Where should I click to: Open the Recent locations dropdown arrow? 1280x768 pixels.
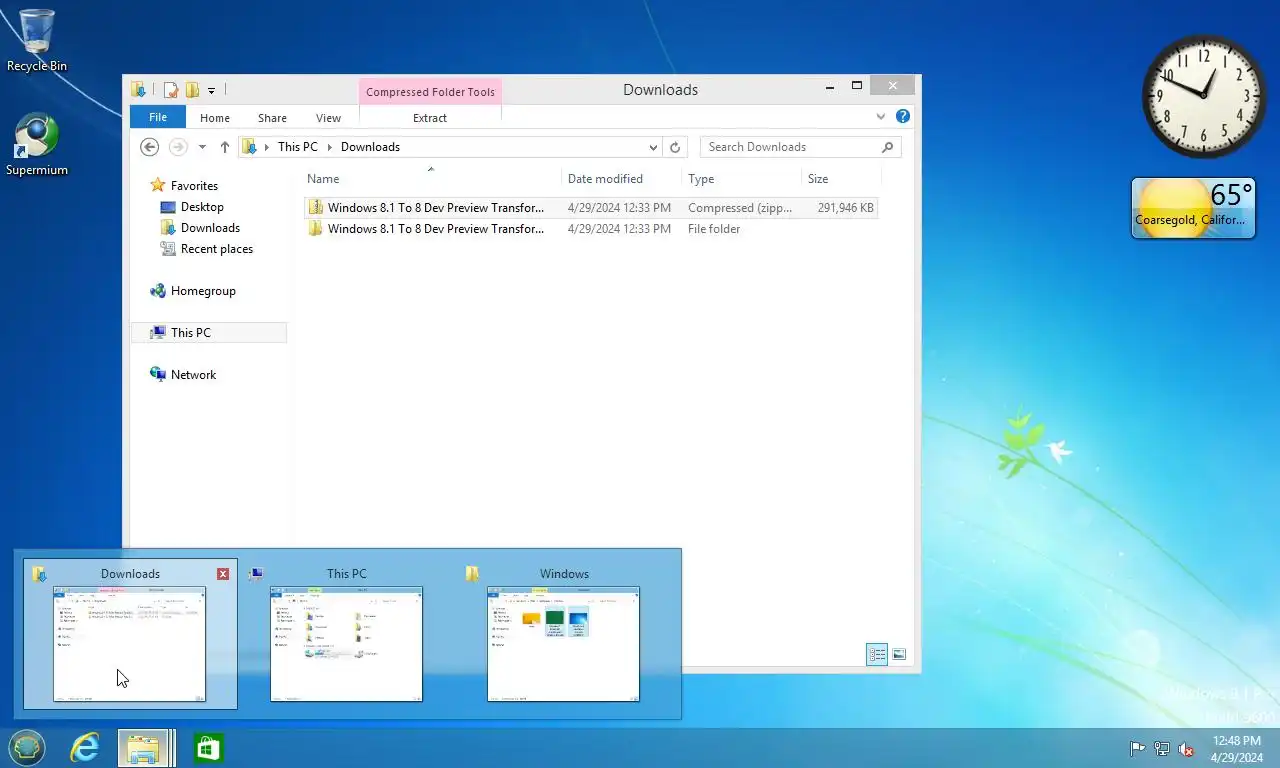202,147
